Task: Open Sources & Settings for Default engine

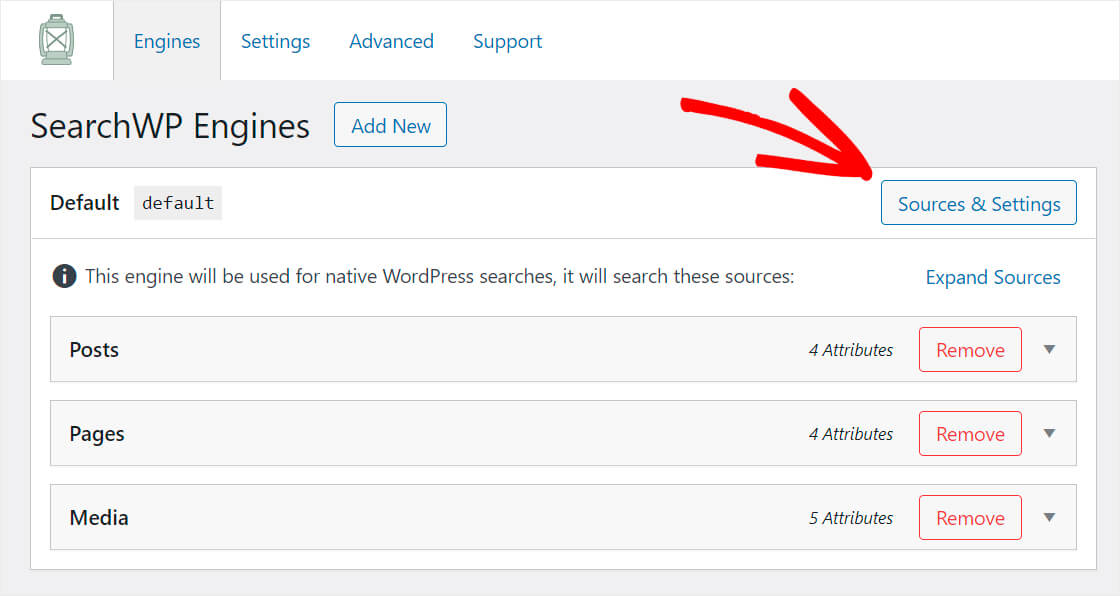Action: point(979,203)
